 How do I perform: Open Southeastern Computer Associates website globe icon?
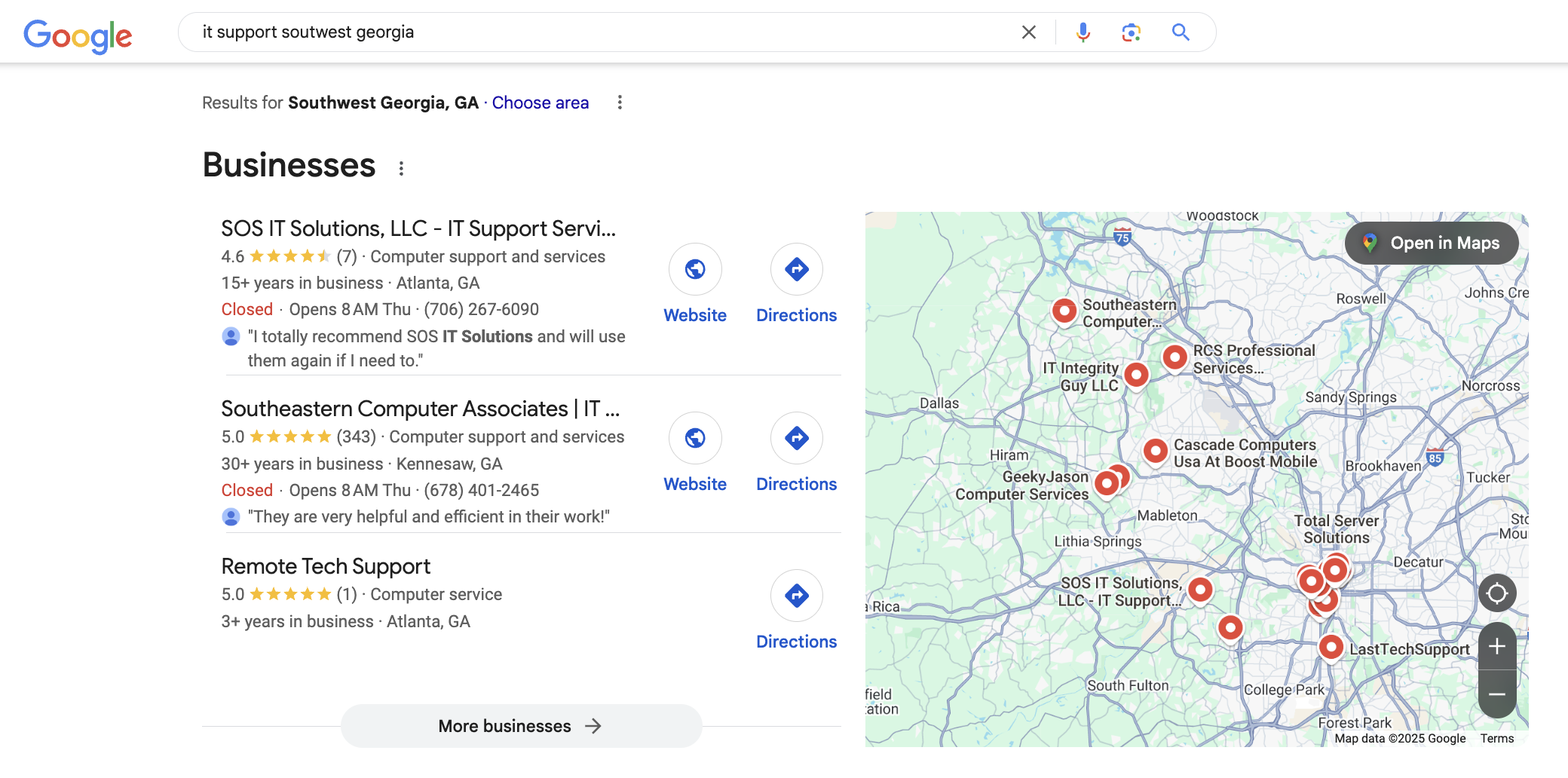[695, 438]
